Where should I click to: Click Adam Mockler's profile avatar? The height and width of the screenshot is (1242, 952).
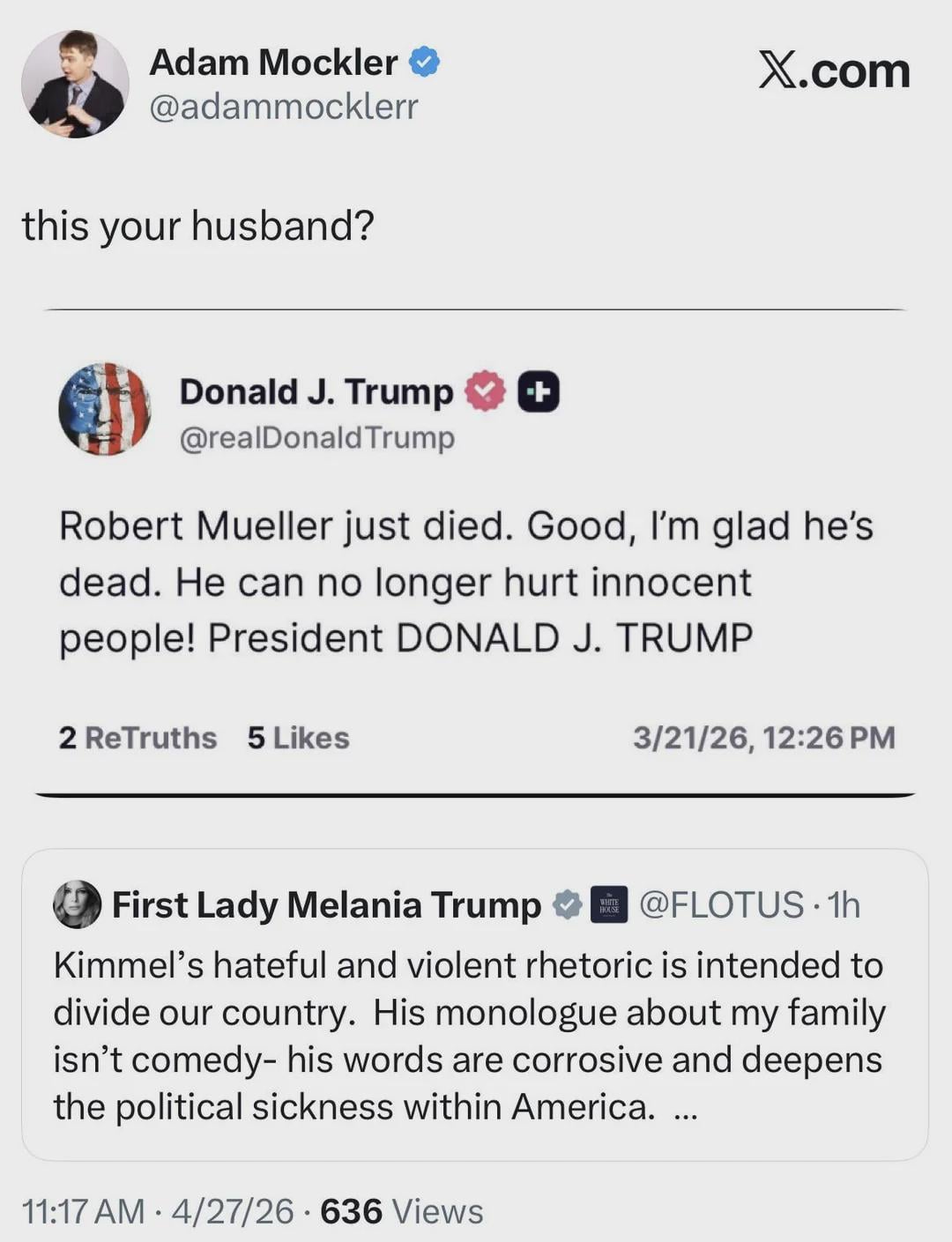[75, 84]
